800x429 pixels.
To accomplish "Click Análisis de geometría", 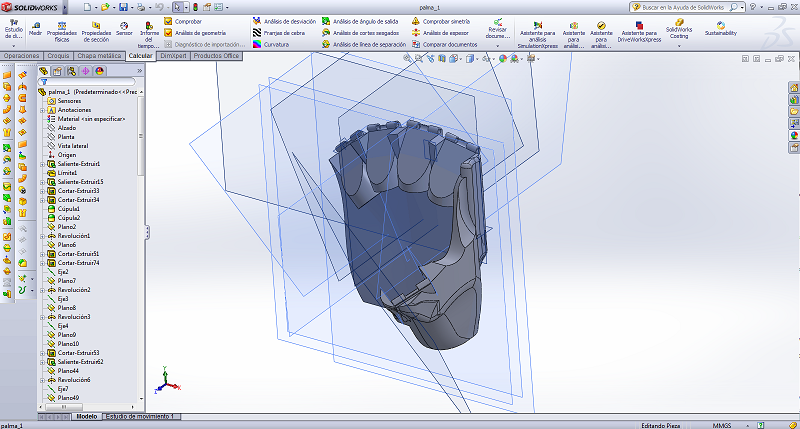I will tap(195, 33).
